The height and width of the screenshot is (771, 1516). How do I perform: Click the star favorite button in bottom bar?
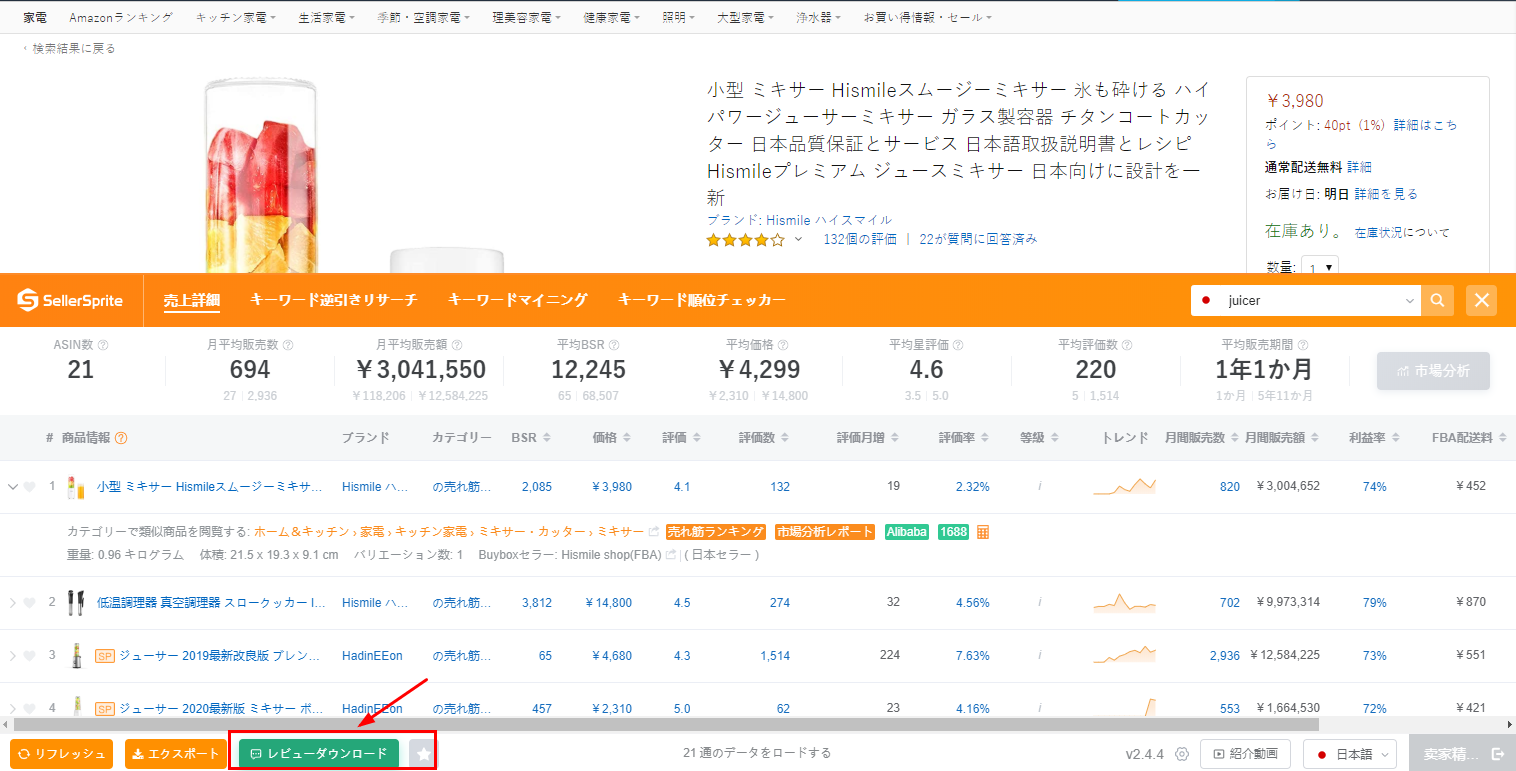tap(423, 754)
